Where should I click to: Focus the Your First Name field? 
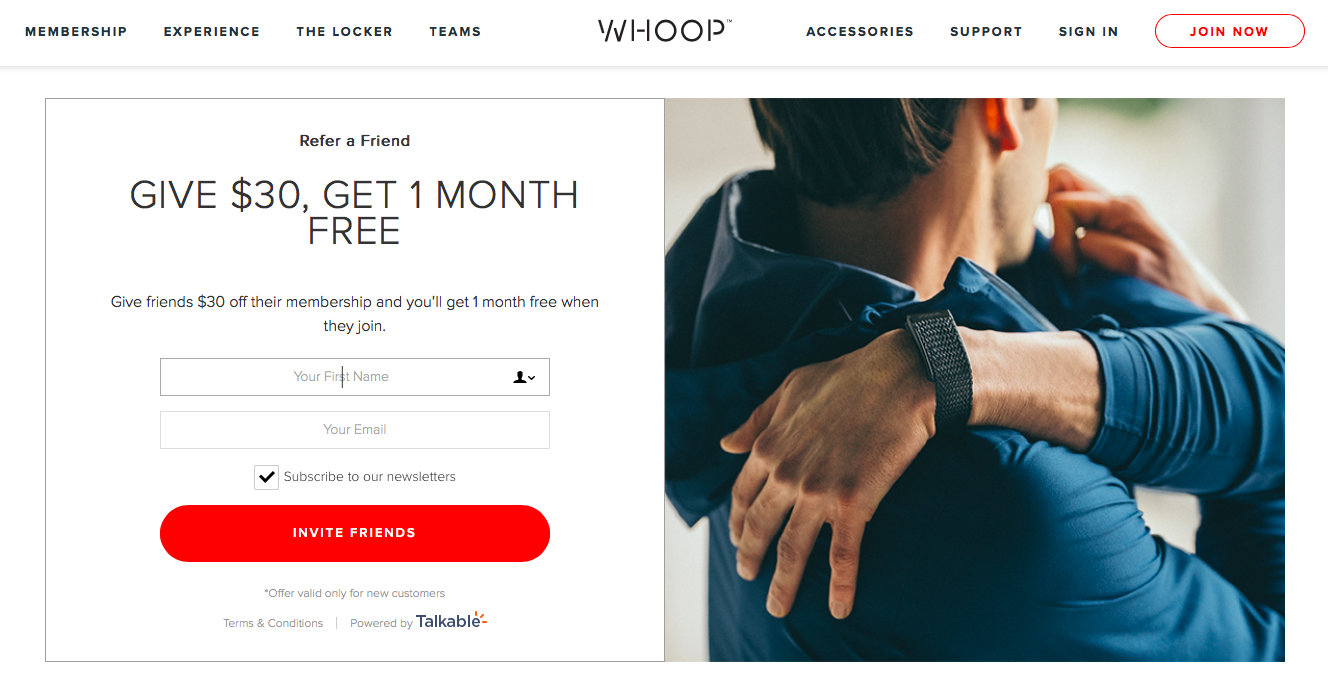tap(355, 377)
